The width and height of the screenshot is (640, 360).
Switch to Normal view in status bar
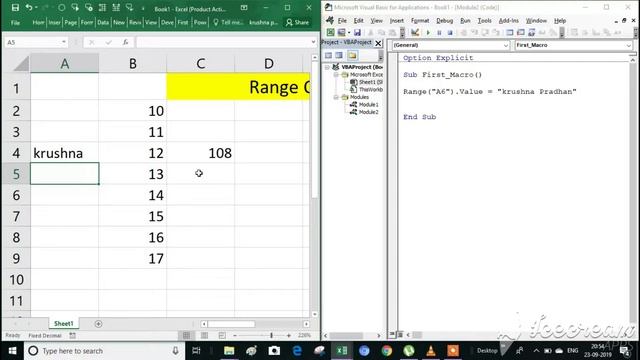187,336
